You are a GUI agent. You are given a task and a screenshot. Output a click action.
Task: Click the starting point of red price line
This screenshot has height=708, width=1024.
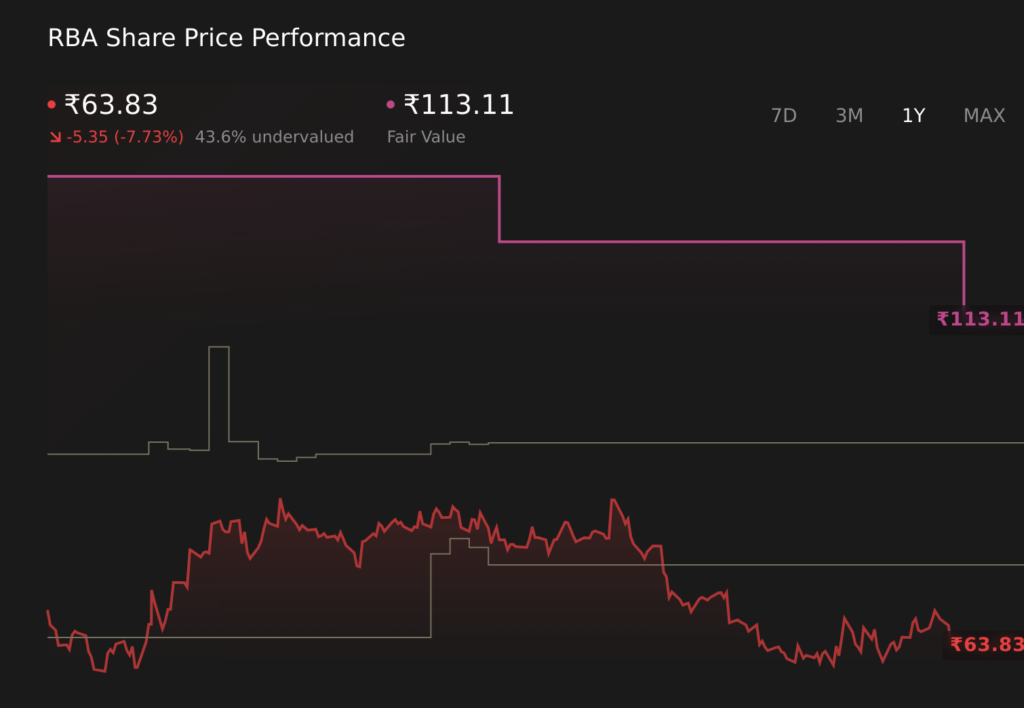click(48, 610)
